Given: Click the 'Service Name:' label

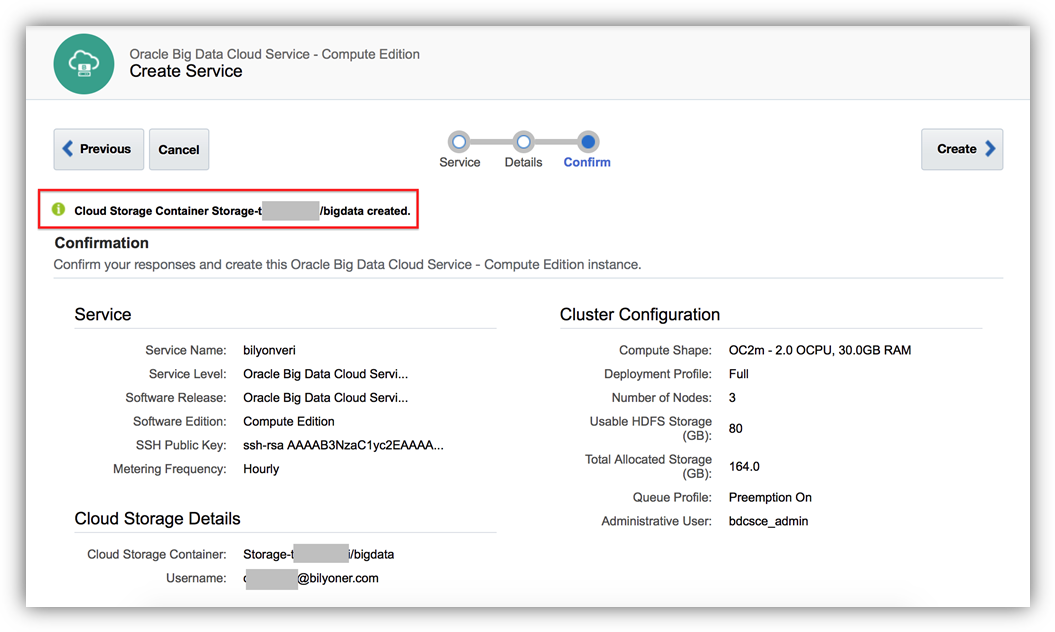Looking at the screenshot, I should [x=186, y=350].
